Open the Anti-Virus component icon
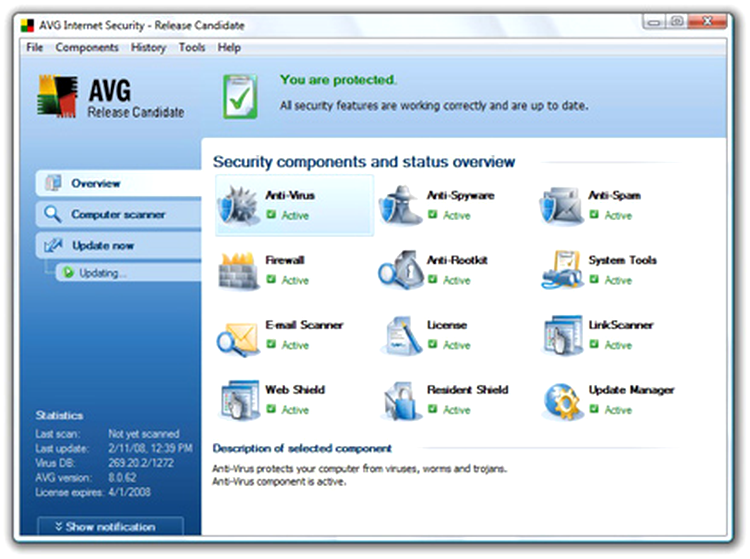Viewport: 750px width, 559px height. pyautogui.click(x=238, y=205)
